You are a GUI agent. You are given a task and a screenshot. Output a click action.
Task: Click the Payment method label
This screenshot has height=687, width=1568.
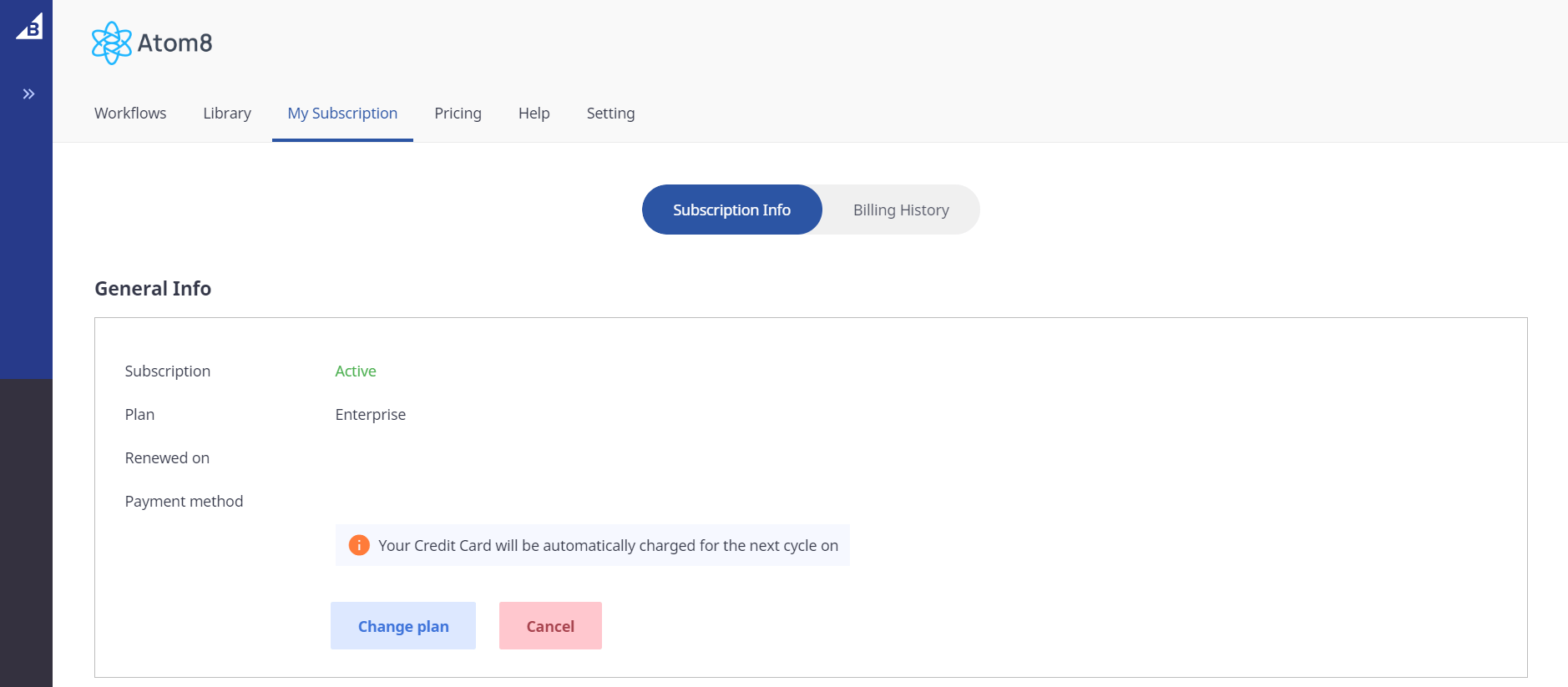pos(184,502)
